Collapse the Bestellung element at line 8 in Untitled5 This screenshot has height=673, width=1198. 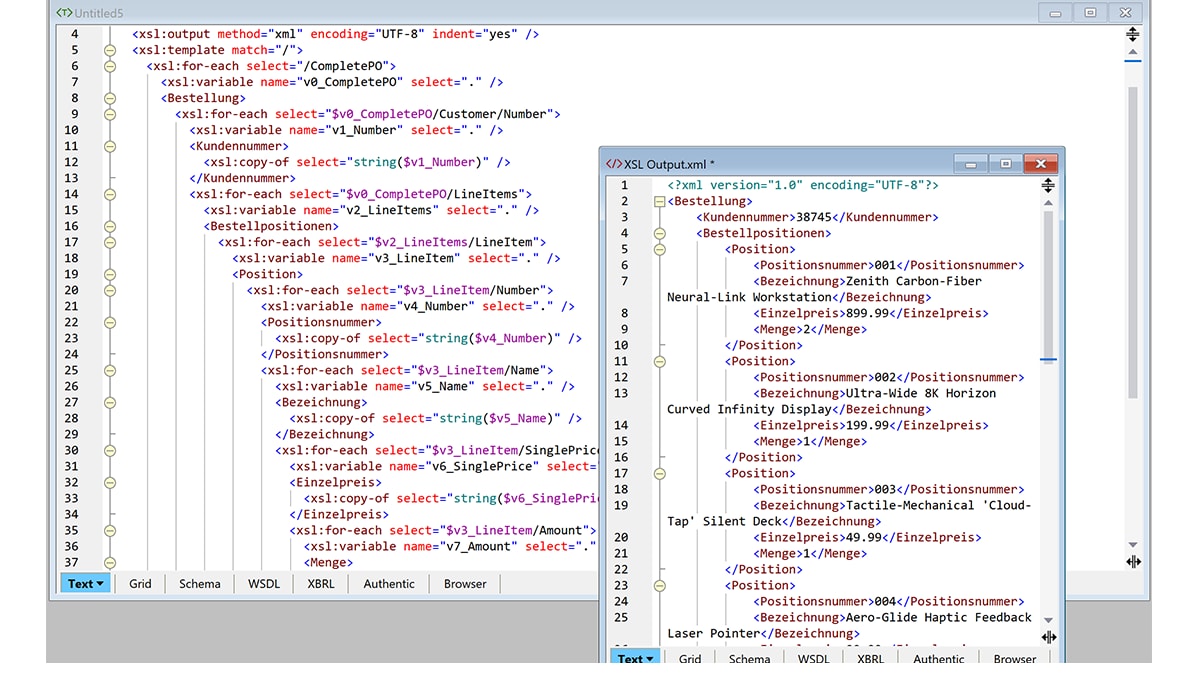pos(110,99)
